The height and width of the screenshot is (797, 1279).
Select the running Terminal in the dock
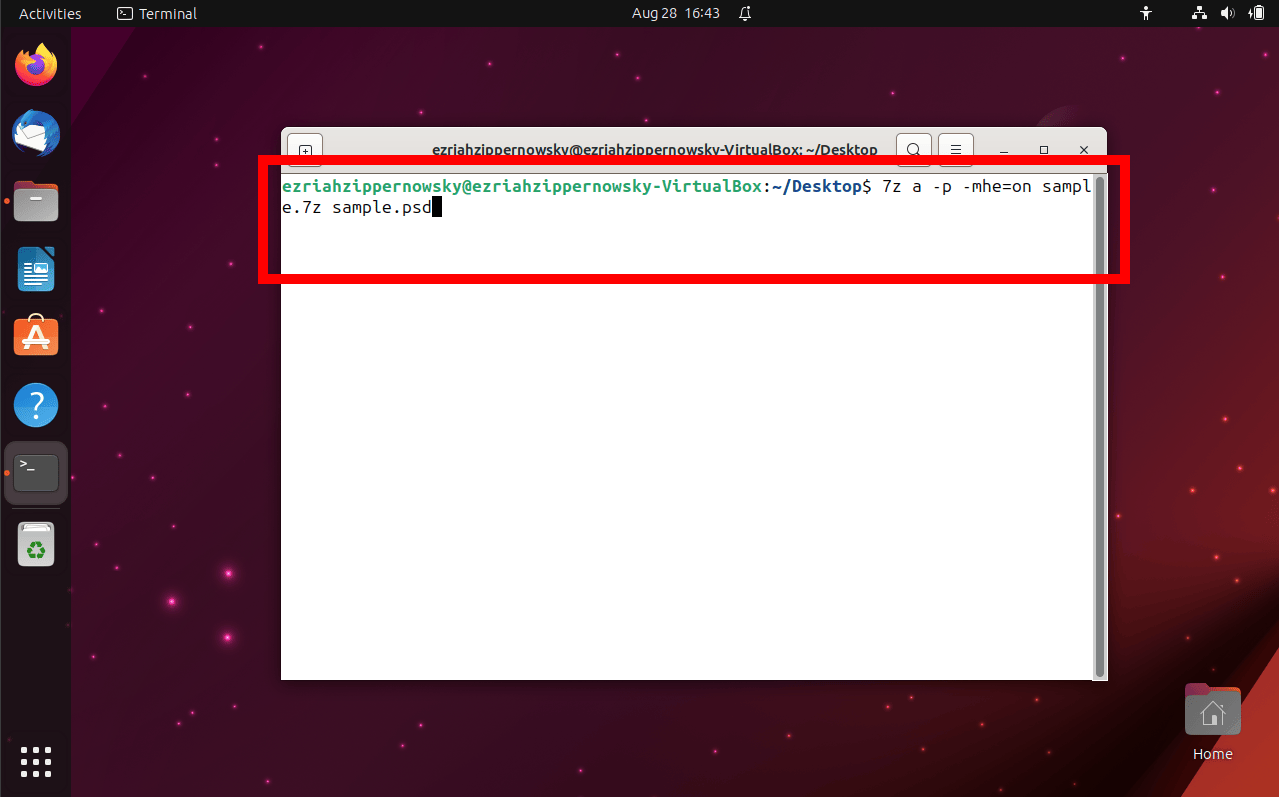36,472
